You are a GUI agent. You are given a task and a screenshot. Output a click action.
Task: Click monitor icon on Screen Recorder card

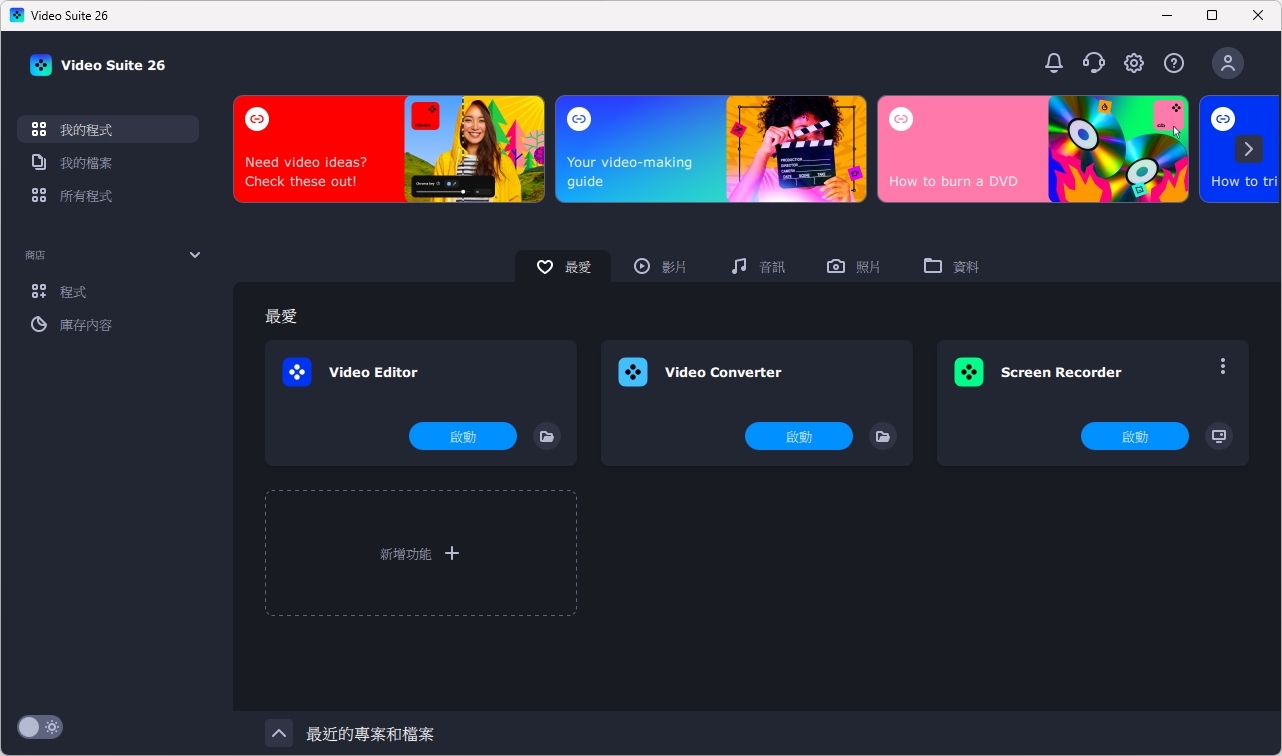1218,436
